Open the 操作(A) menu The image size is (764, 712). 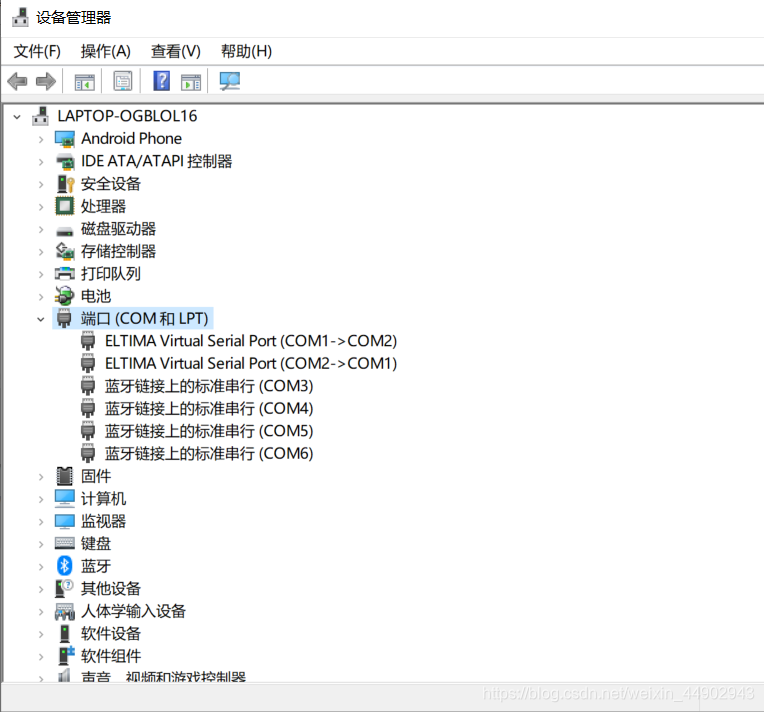coord(106,51)
